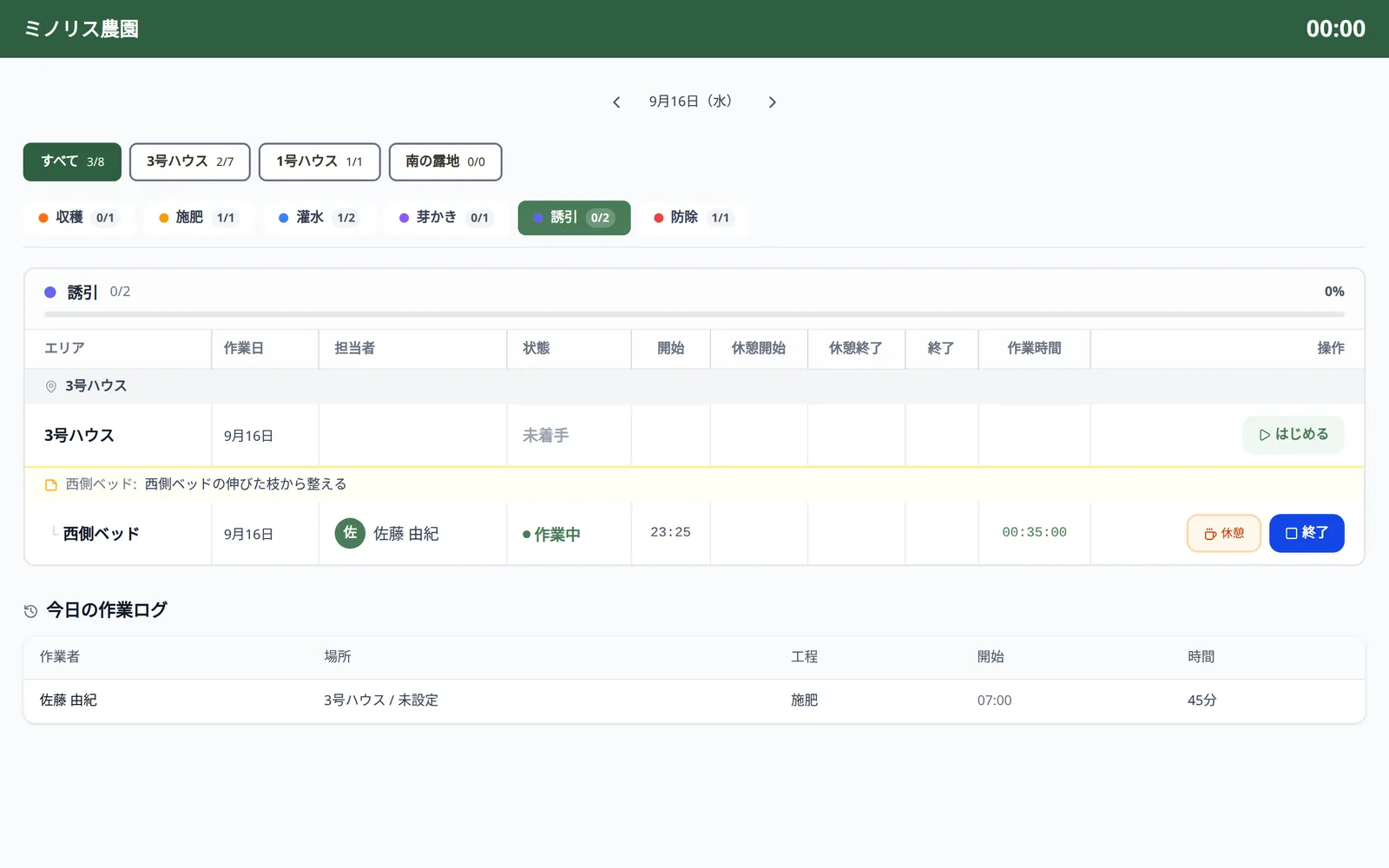Viewport: 1389px width, 868px height.
Task: Toggle the active 誘引 0/2 task chip
Action: (x=574, y=218)
